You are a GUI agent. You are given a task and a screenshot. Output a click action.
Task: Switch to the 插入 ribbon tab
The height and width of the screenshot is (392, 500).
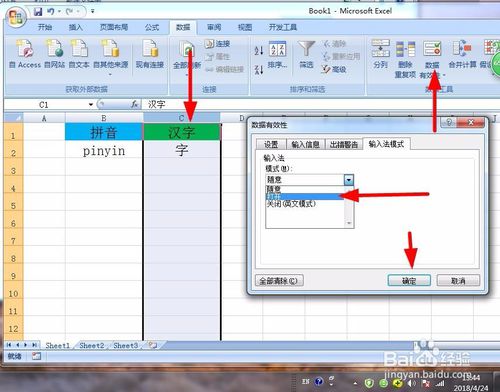point(76,27)
